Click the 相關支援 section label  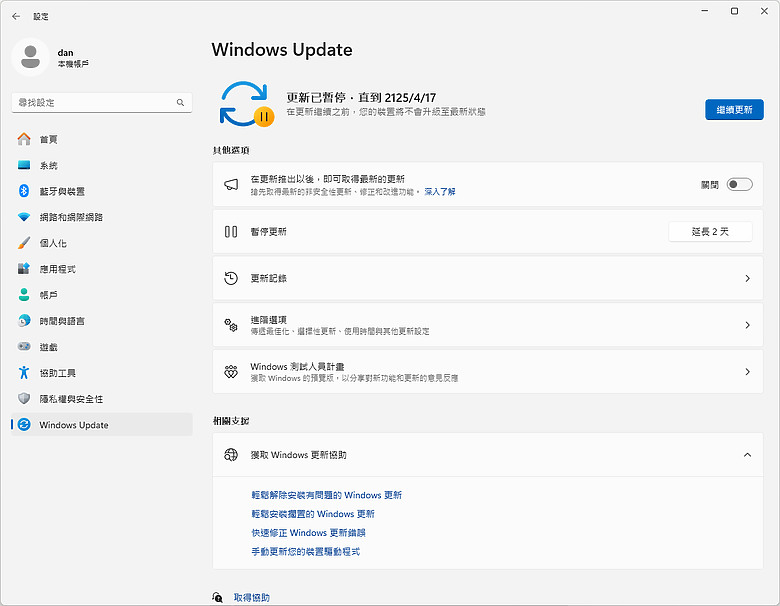(231, 420)
